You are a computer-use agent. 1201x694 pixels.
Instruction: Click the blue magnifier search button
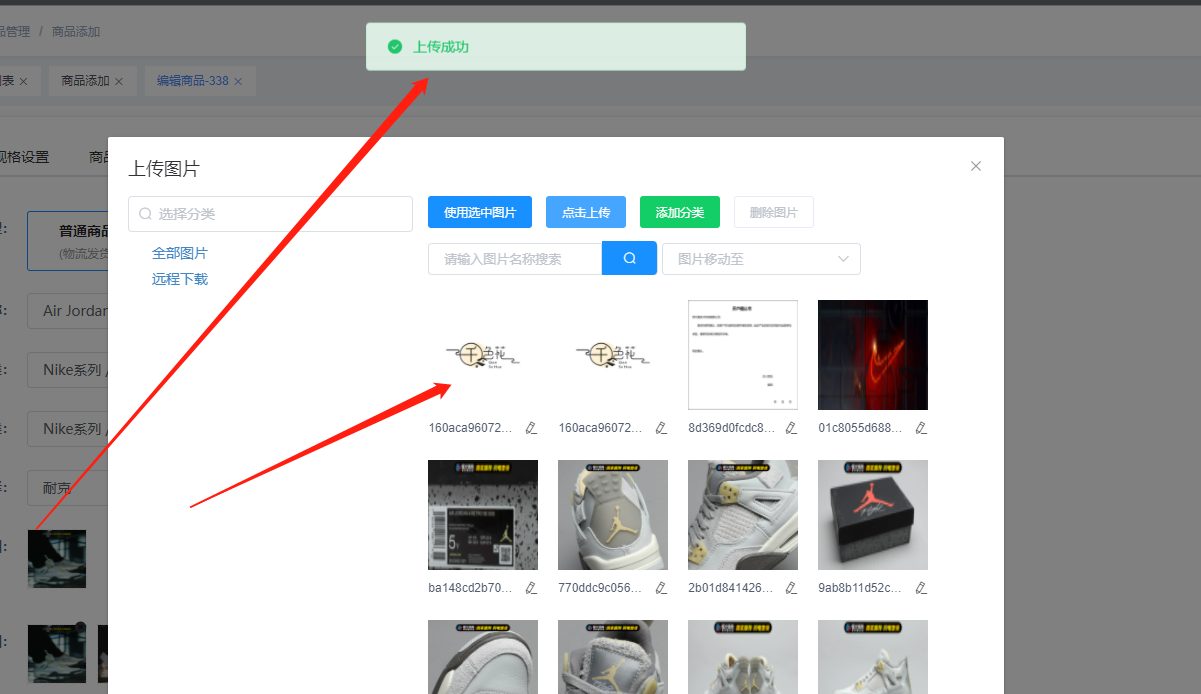[629, 258]
